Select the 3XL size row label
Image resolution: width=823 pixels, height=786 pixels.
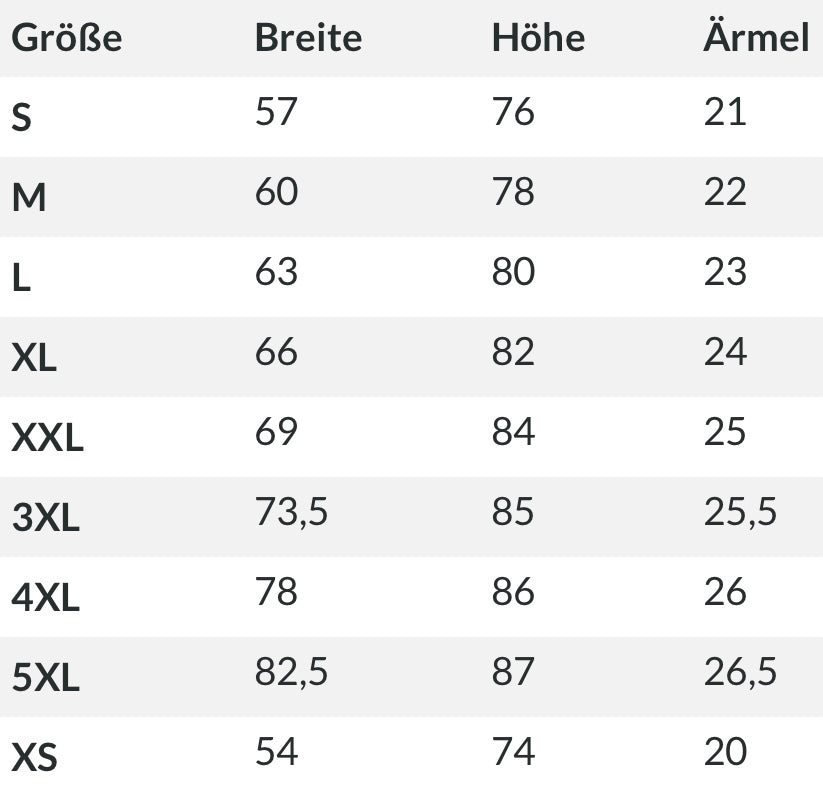[x=45, y=518]
